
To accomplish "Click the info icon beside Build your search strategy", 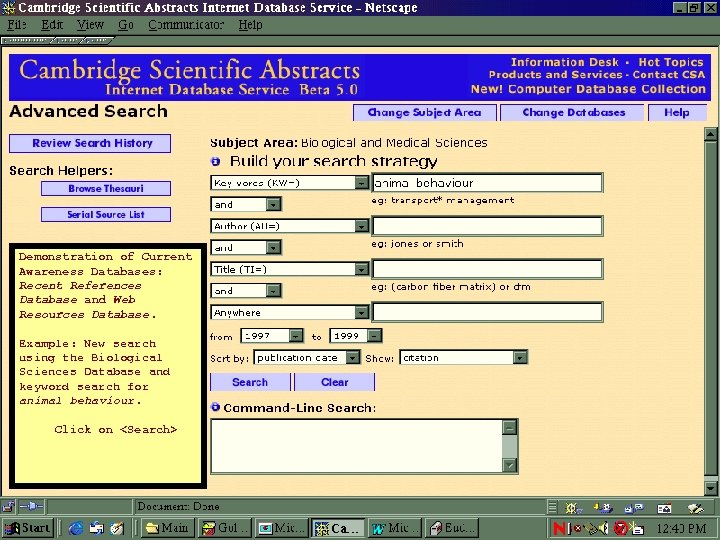I will pyautogui.click(x=215, y=161).
